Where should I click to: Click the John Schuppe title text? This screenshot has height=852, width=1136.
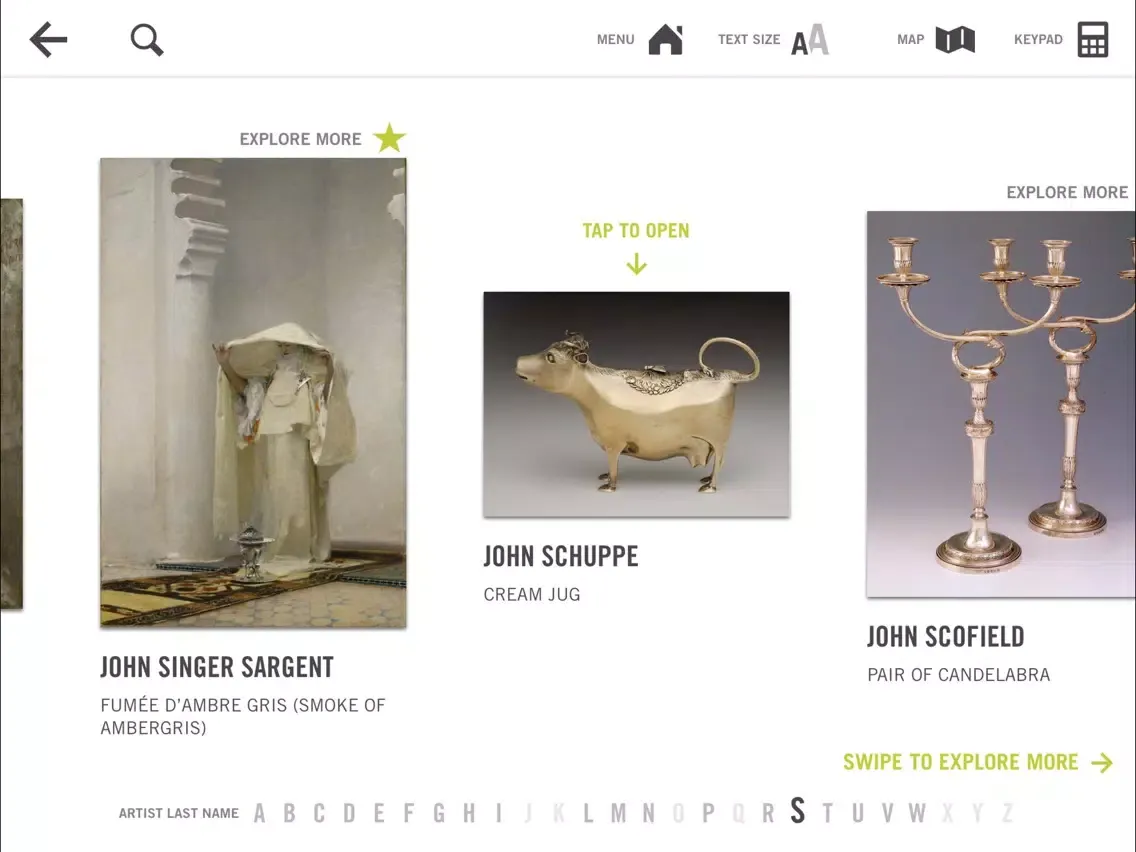(561, 556)
